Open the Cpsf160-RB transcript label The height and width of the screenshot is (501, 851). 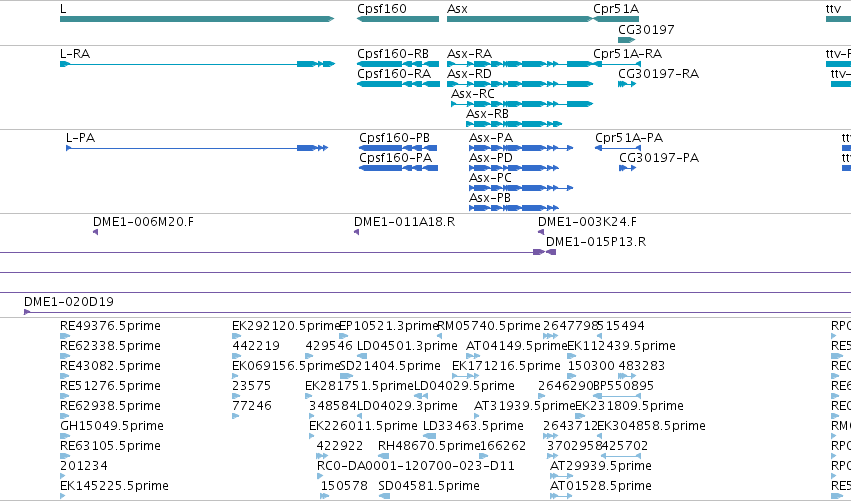coord(393,54)
